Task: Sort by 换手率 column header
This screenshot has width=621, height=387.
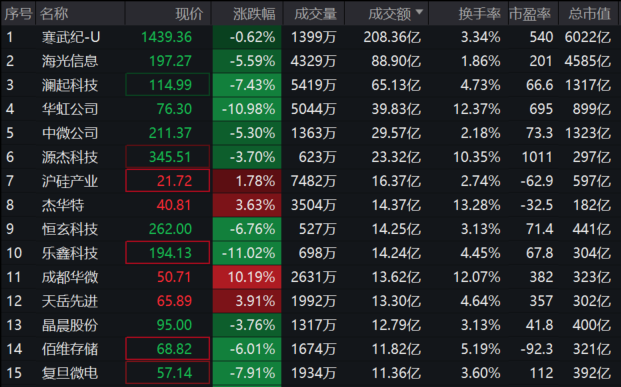Action: click(479, 14)
